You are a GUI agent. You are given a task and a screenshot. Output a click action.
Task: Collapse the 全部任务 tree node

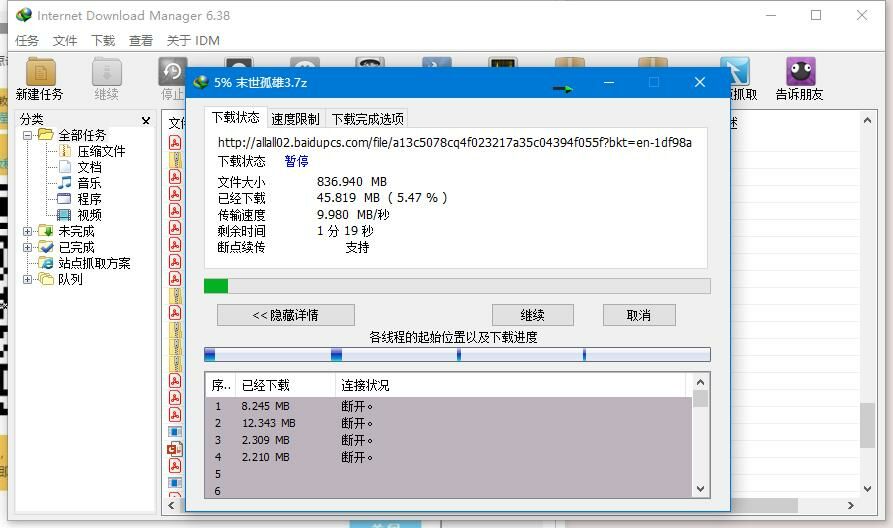(28, 135)
